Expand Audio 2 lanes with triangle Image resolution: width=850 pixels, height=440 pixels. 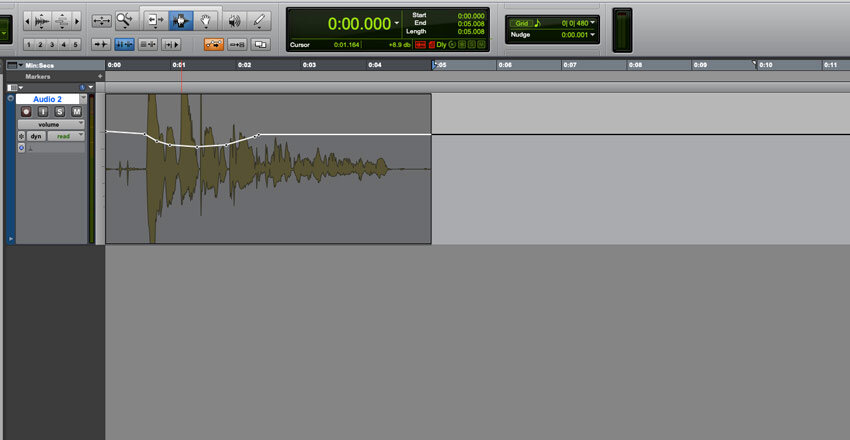pyautogui.click(x=10, y=238)
